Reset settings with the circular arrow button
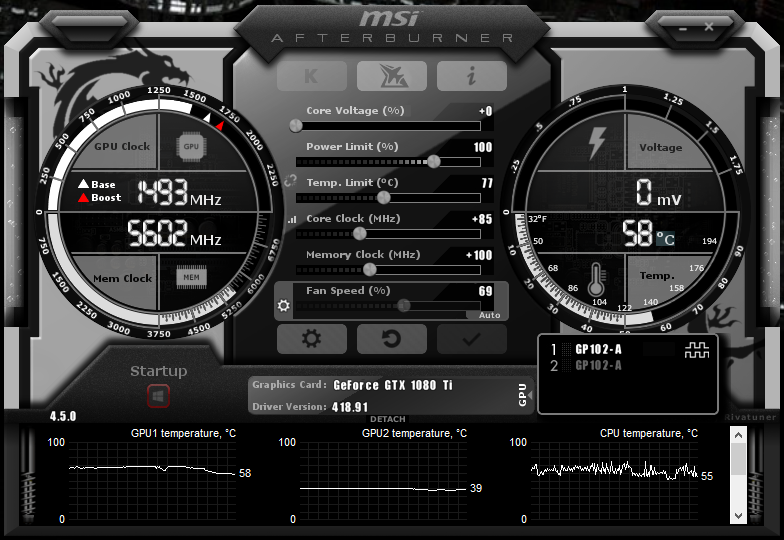This screenshot has width=784, height=540. click(392, 339)
